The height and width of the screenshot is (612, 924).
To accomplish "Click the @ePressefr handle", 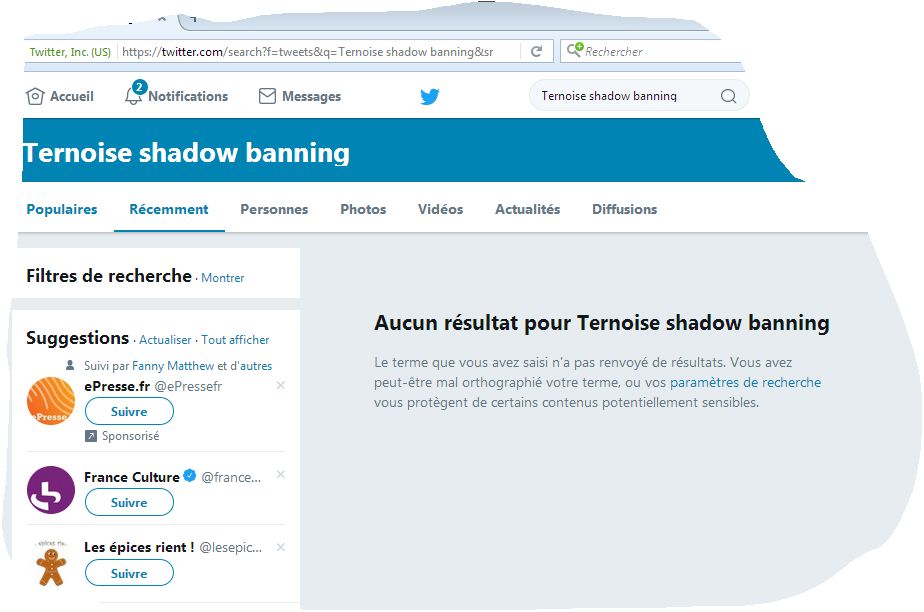I will point(188,386).
